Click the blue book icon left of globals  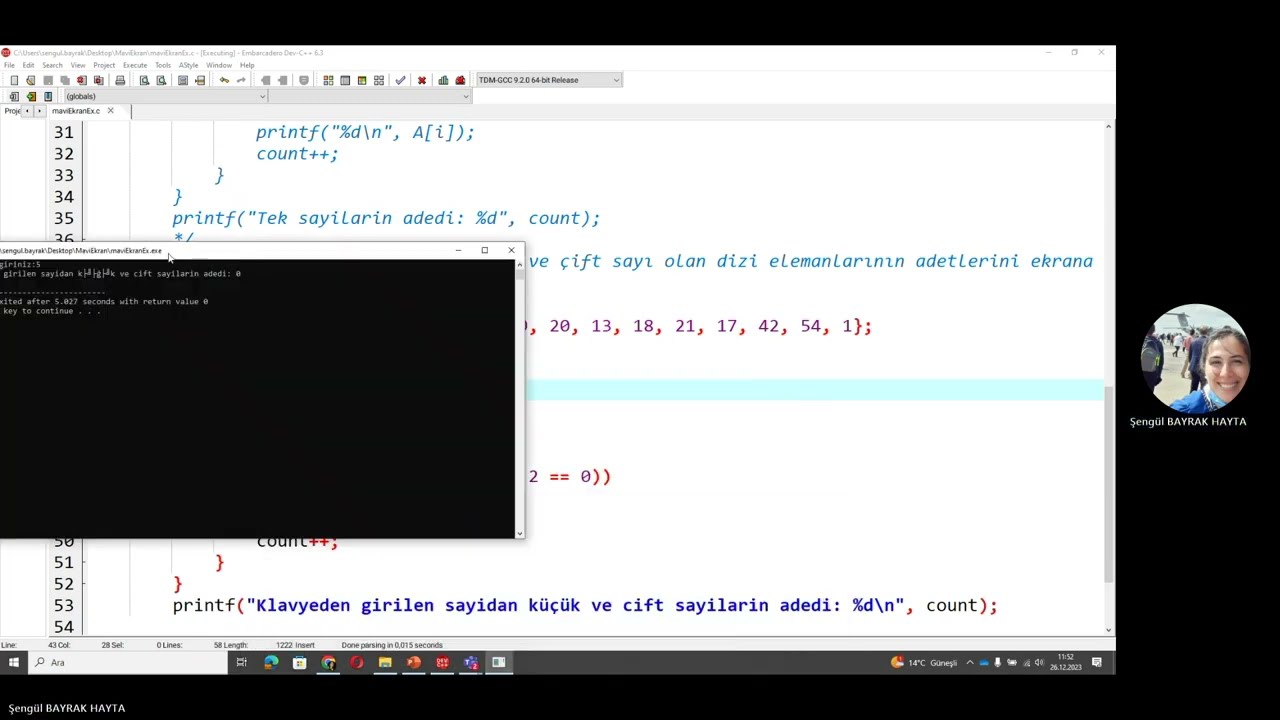pos(48,97)
